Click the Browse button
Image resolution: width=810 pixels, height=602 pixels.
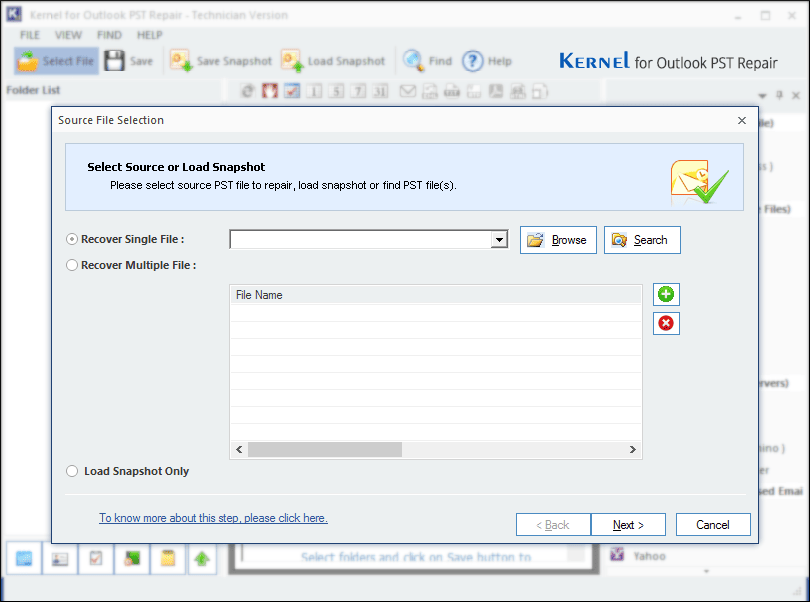tap(558, 240)
